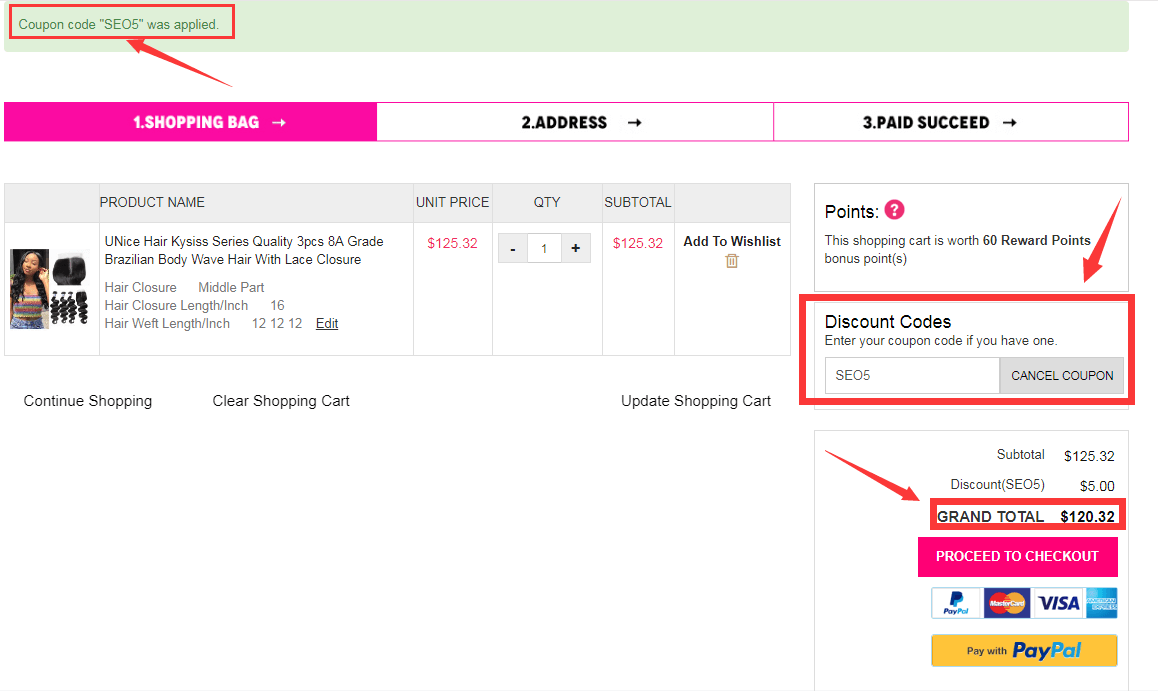Click Continue Shopping link

point(88,401)
